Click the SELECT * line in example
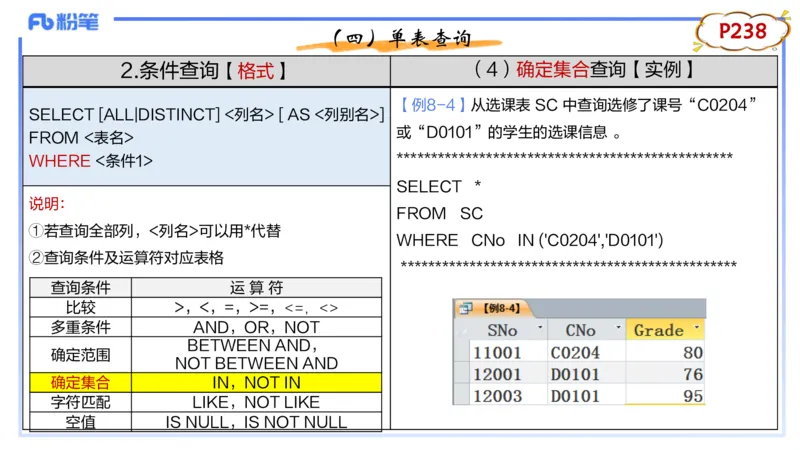The width and height of the screenshot is (800, 450). pyautogui.click(x=439, y=186)
